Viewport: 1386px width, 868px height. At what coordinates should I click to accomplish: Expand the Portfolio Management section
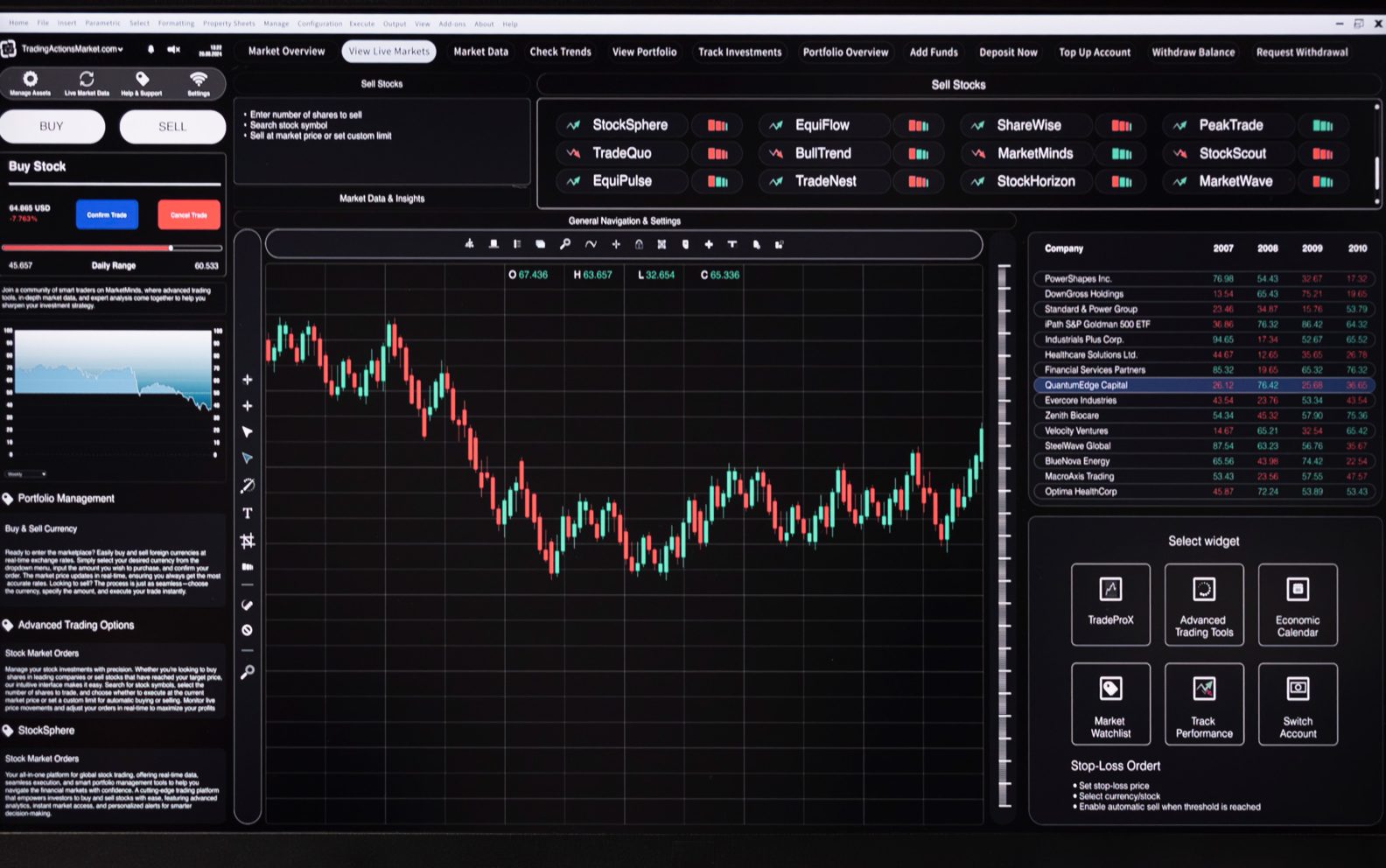(x=66, y=499)
